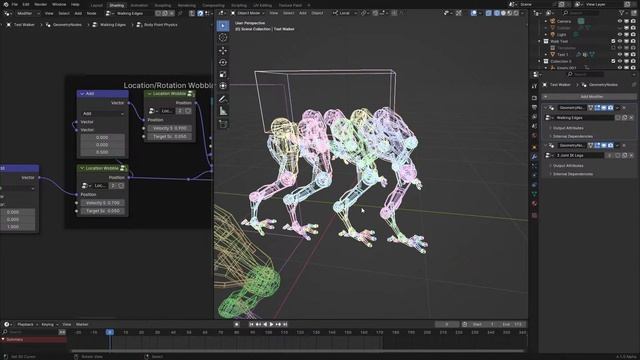The width and height of the screenshot is (640, 360).
Task: Toggle viewport visibility of second GeometryNodes modifier
Action: click(x=604, y=145)
